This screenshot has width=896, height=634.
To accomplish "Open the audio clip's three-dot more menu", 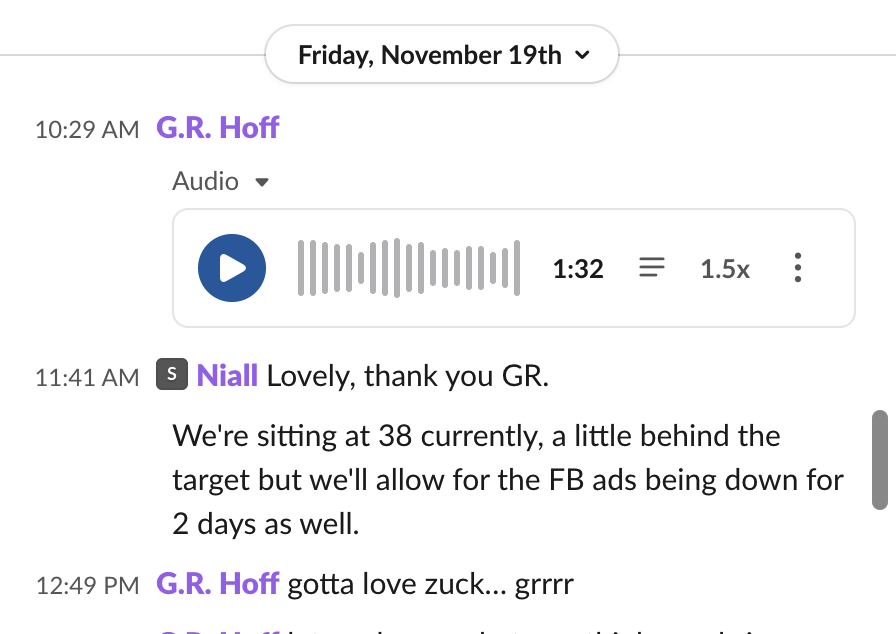I will (x=797, y=268).
